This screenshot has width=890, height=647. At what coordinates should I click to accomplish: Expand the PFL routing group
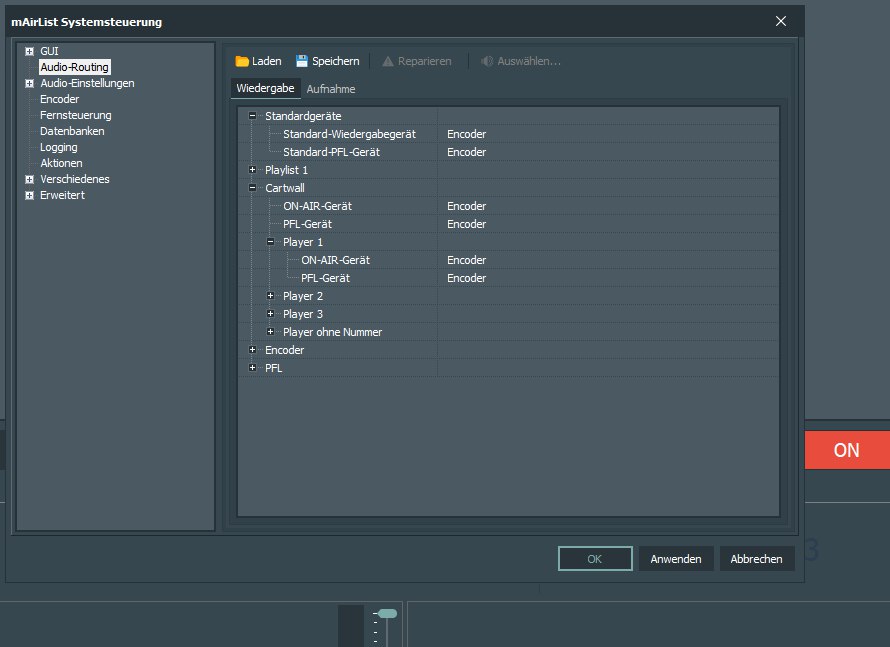point(253,368)
